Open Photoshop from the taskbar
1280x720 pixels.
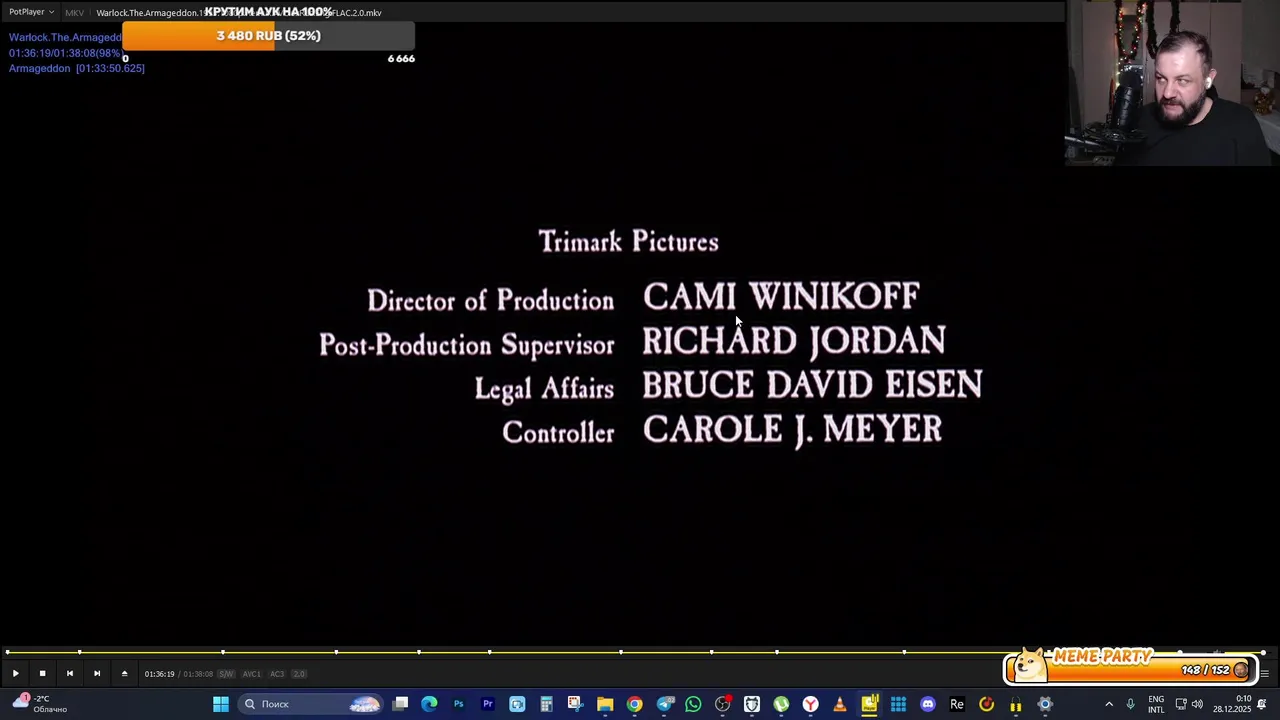(x=459, y=704)
